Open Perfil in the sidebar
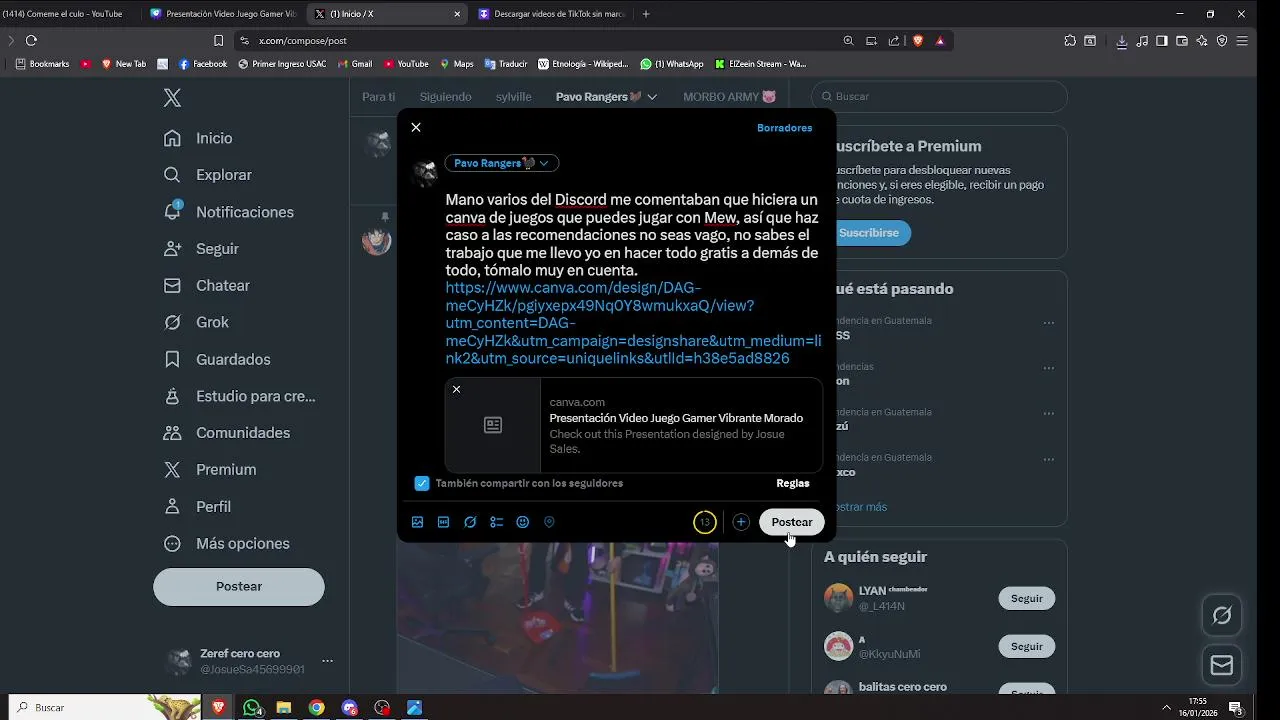1280x720 pixels. tap(198, 507)
